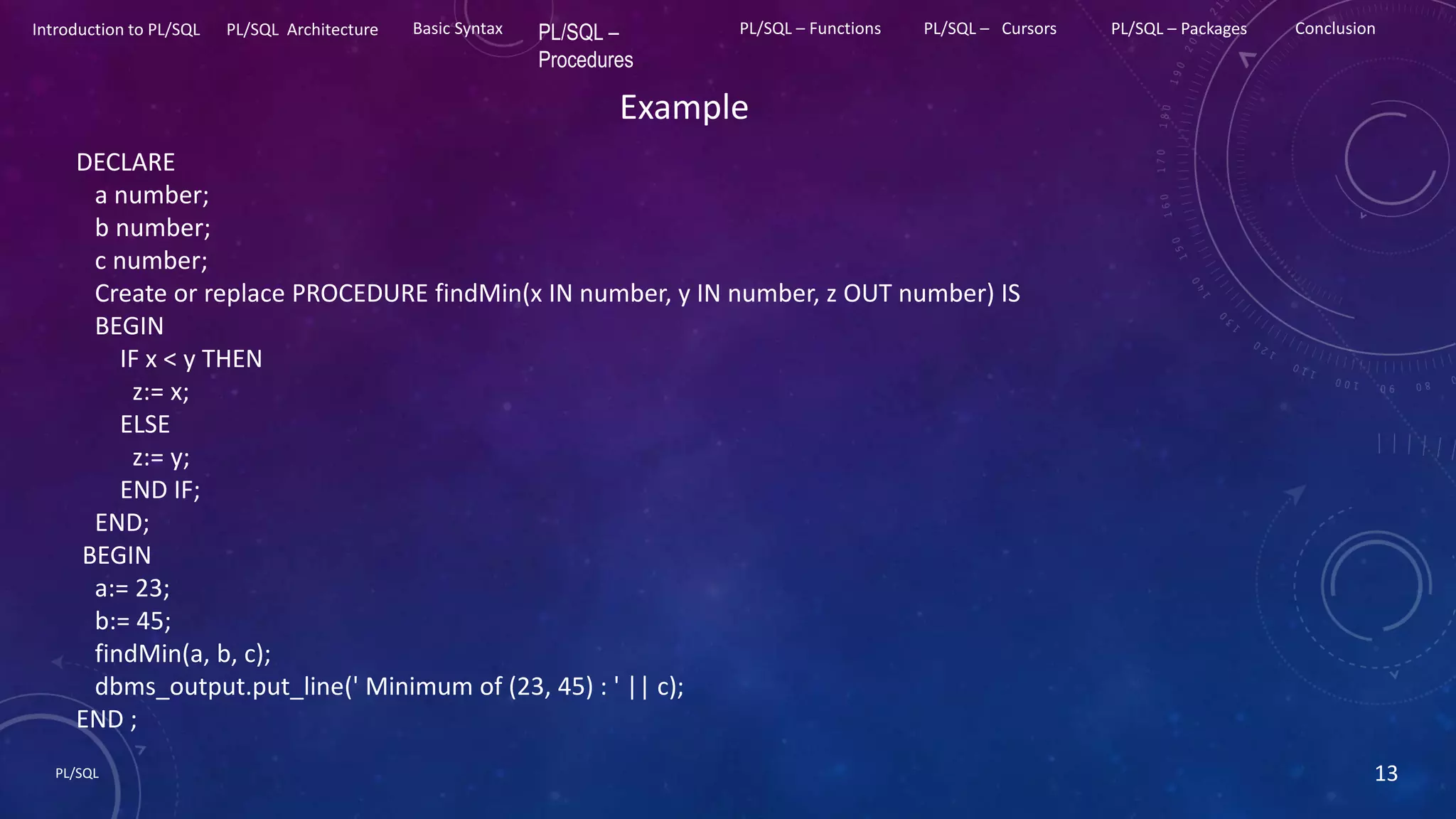The width and height of the screenshot is (1456, 819).
Task: Click the IF x < y THEN line
Action: [x=191, y=359]
